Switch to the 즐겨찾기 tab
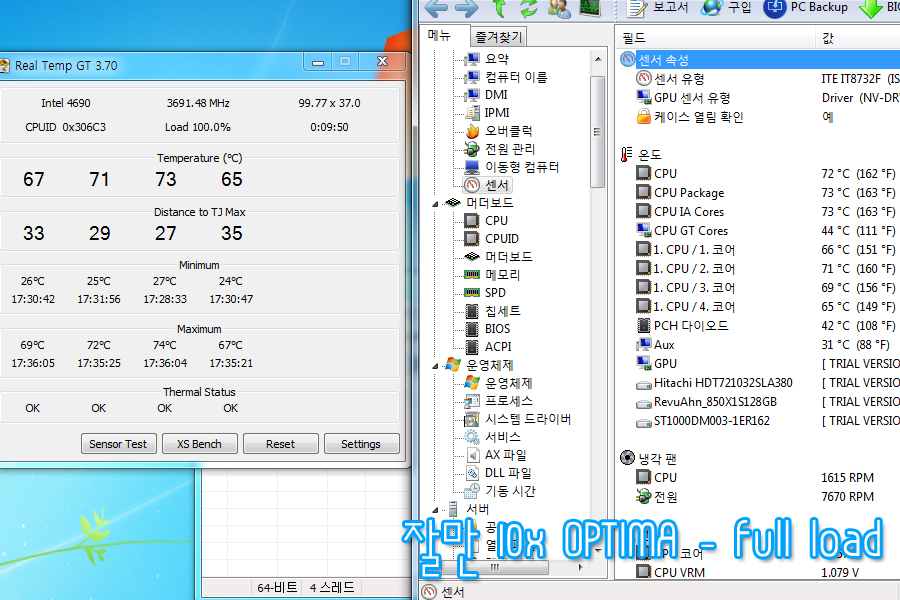Screen dimensions: 900x600 [x=499, y=37]
